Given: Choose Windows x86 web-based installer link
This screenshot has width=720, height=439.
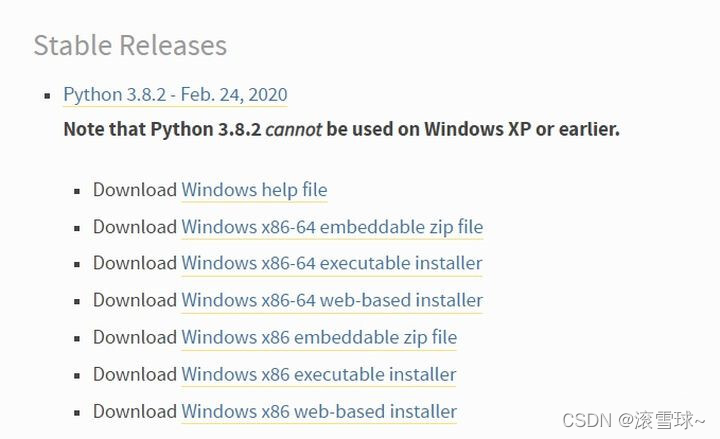Looking at the screenshot, I should tap(319, 411).
